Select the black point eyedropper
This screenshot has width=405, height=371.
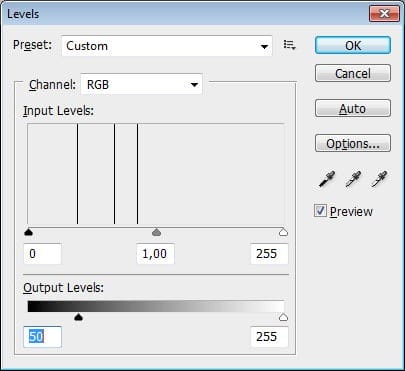(327, 179)
